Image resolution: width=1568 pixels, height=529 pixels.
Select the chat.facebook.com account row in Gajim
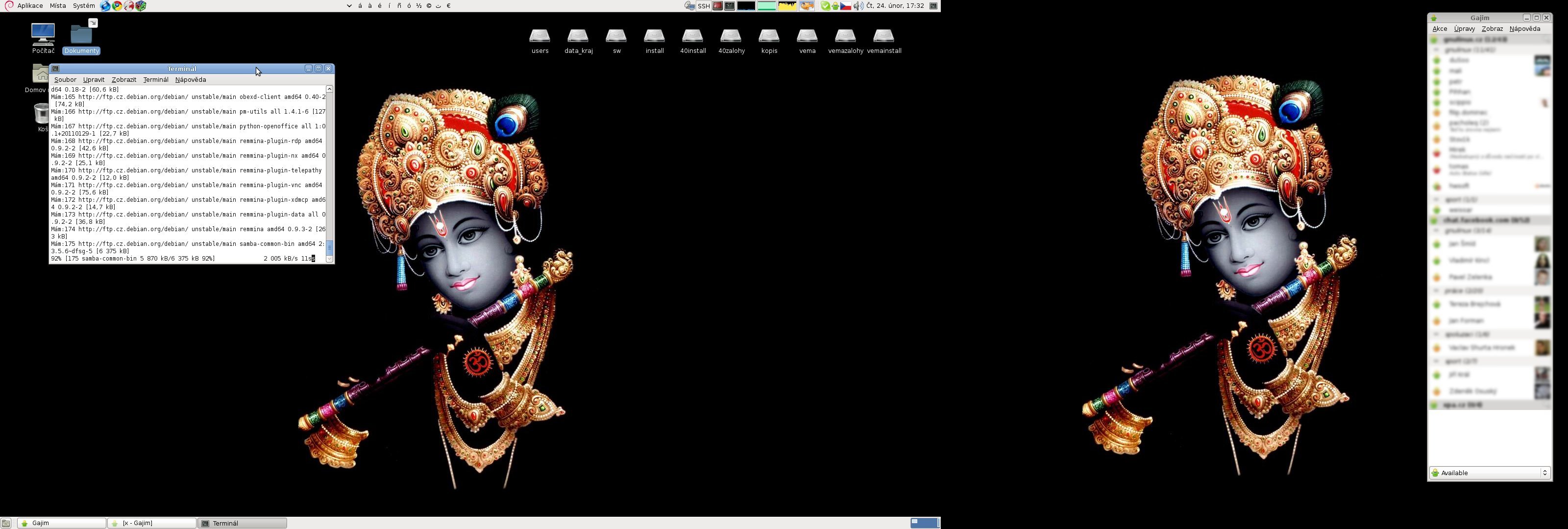click(x=1490, y=220)
